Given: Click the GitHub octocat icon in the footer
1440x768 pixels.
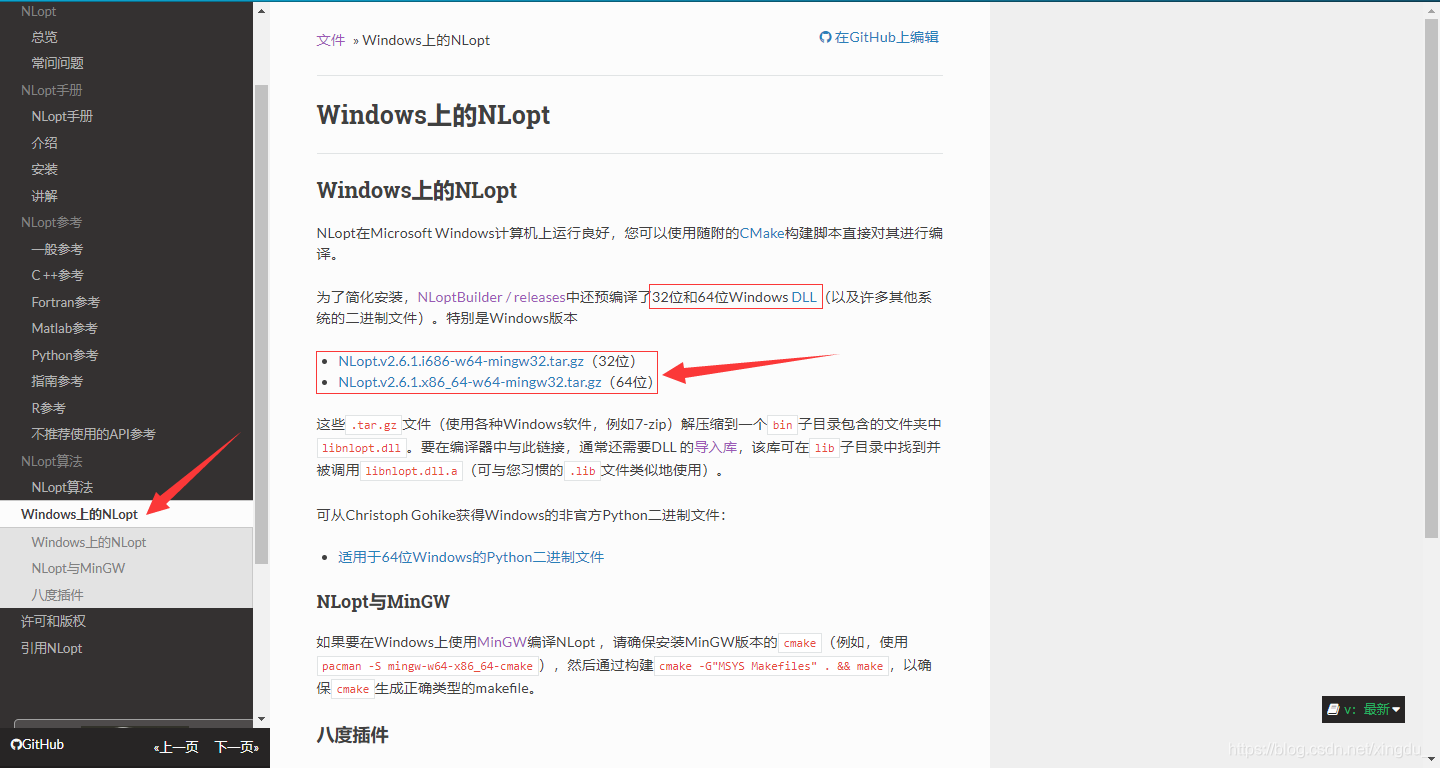Looking at the screenshot, I should (x=16, y=744).
